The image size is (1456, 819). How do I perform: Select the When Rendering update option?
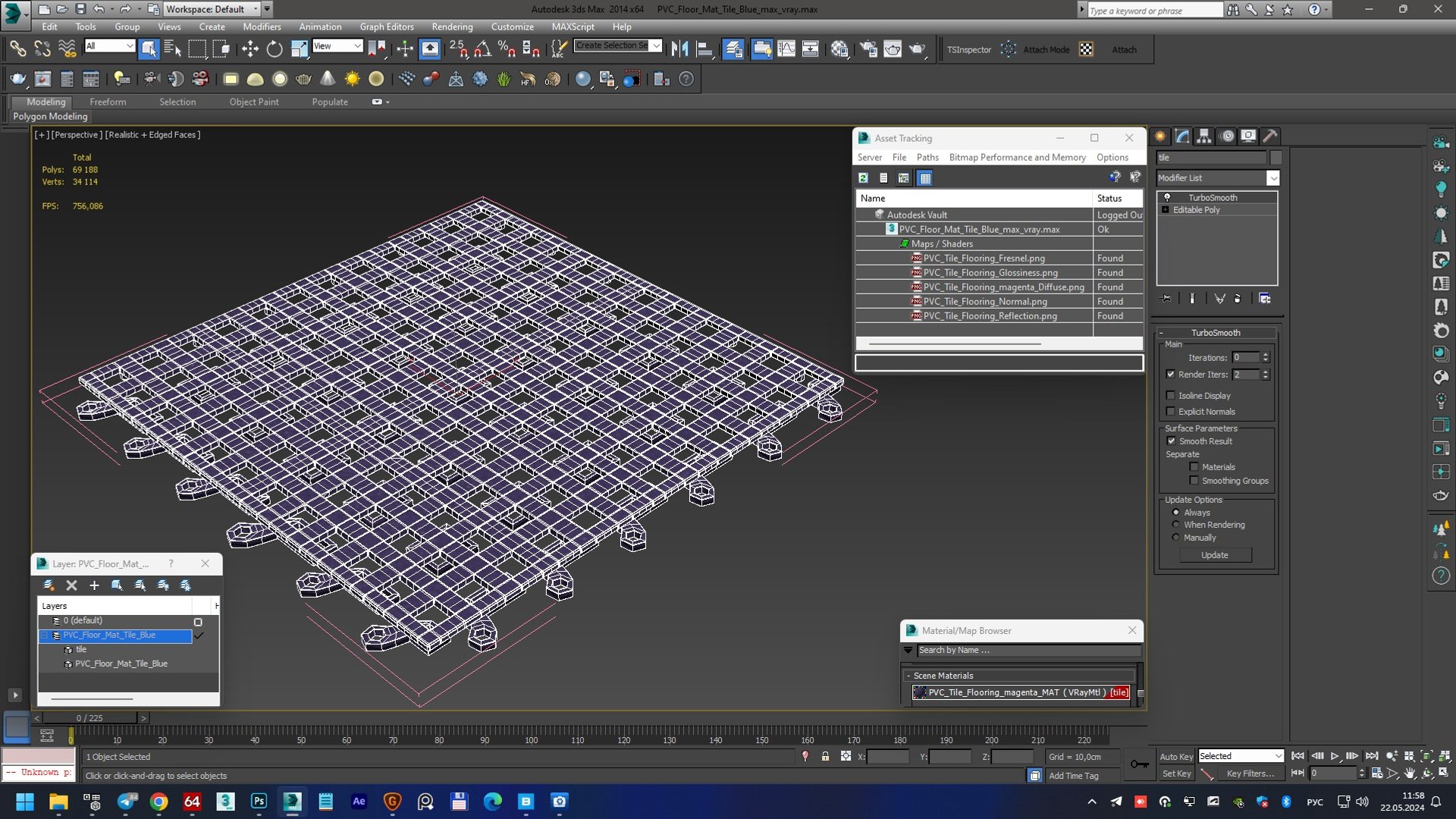click(1176, 525)
